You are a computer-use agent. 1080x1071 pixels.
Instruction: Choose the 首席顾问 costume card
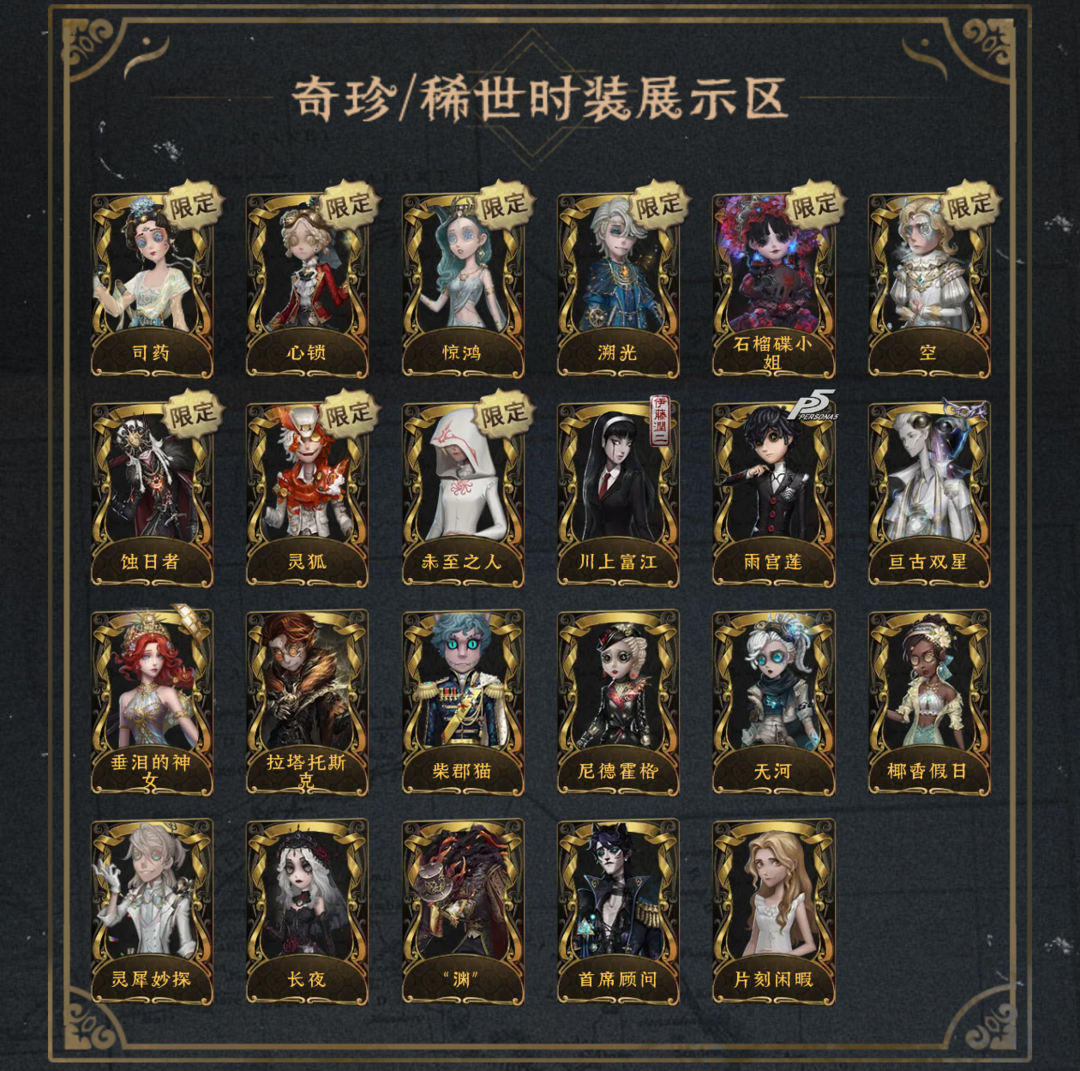618,911
